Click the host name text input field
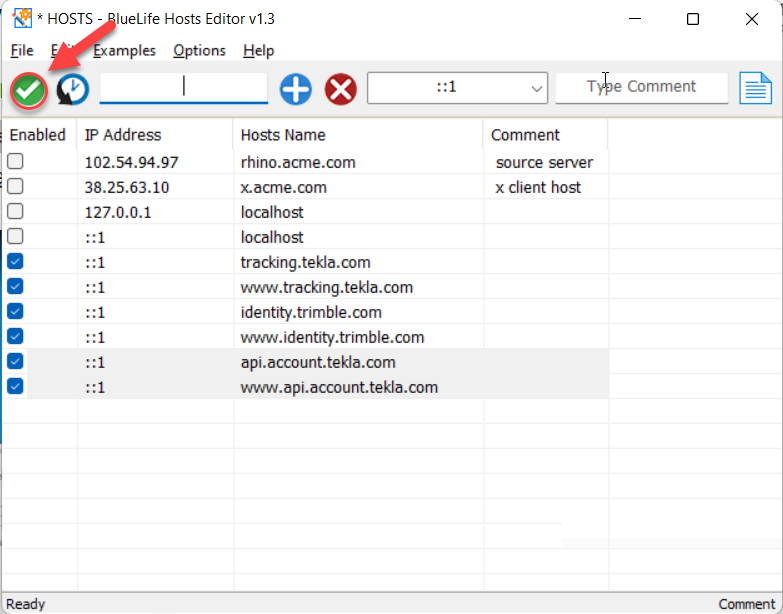The image size is (783, 614). coord(183,87)
